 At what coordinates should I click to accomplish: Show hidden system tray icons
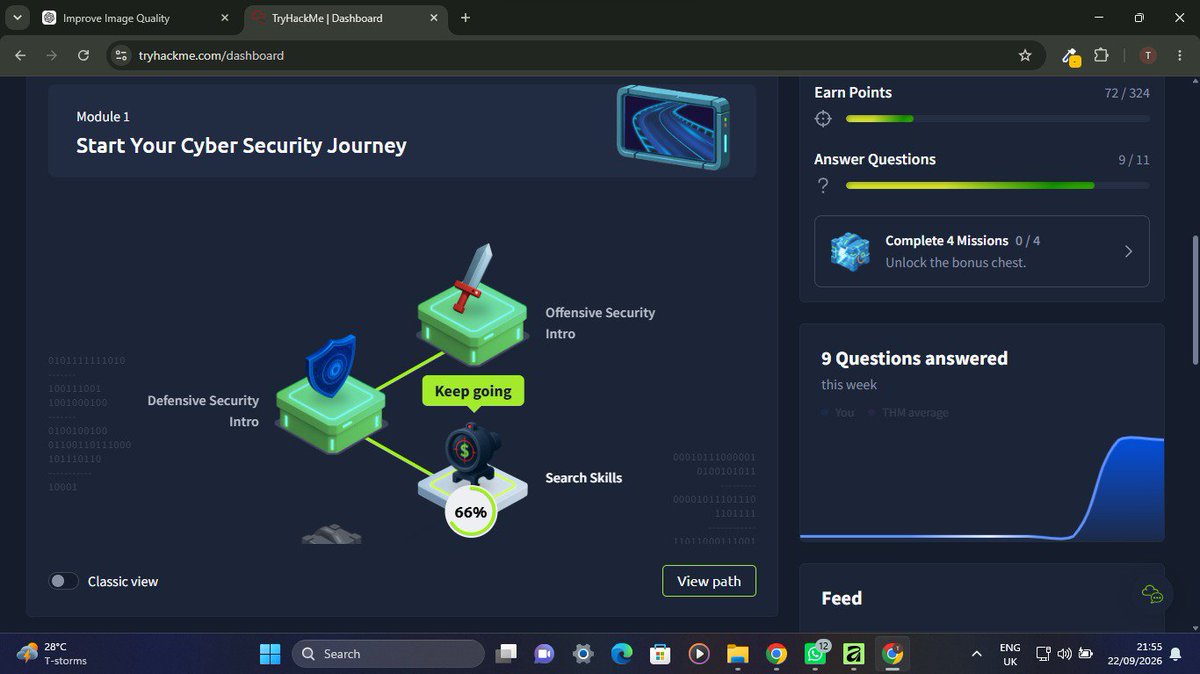976,654
